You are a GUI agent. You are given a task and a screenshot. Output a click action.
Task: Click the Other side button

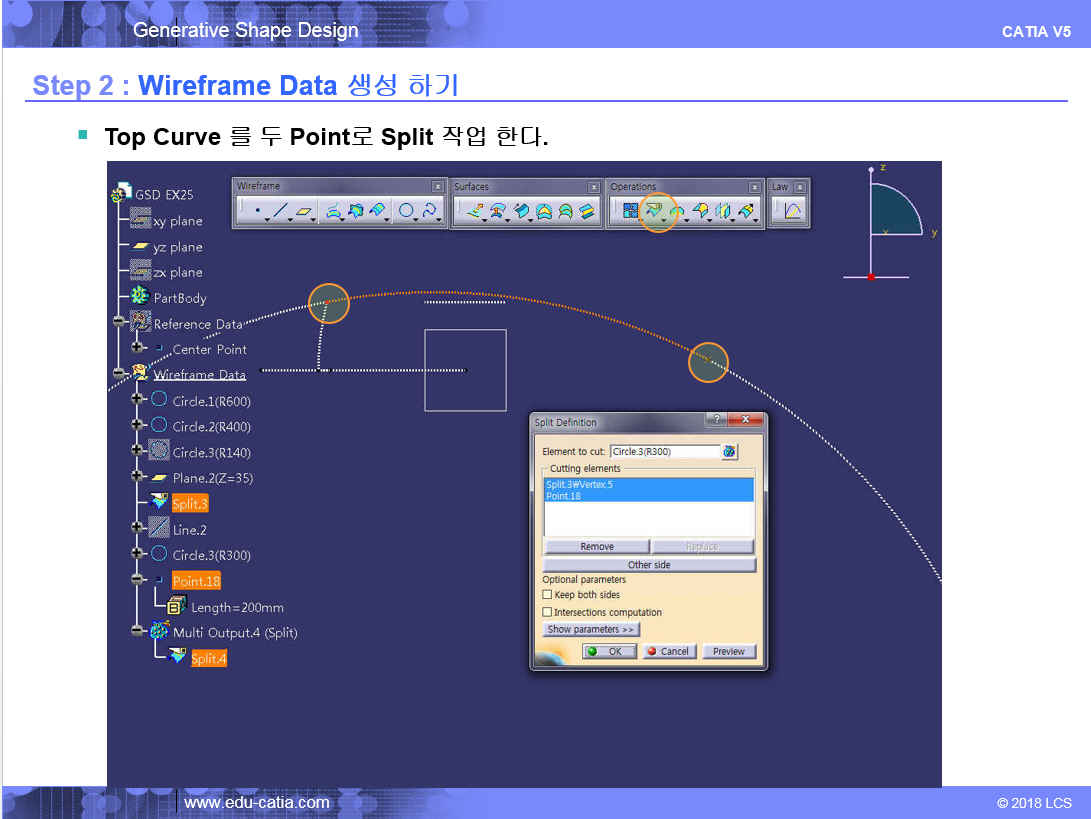[x=648, y=565]
